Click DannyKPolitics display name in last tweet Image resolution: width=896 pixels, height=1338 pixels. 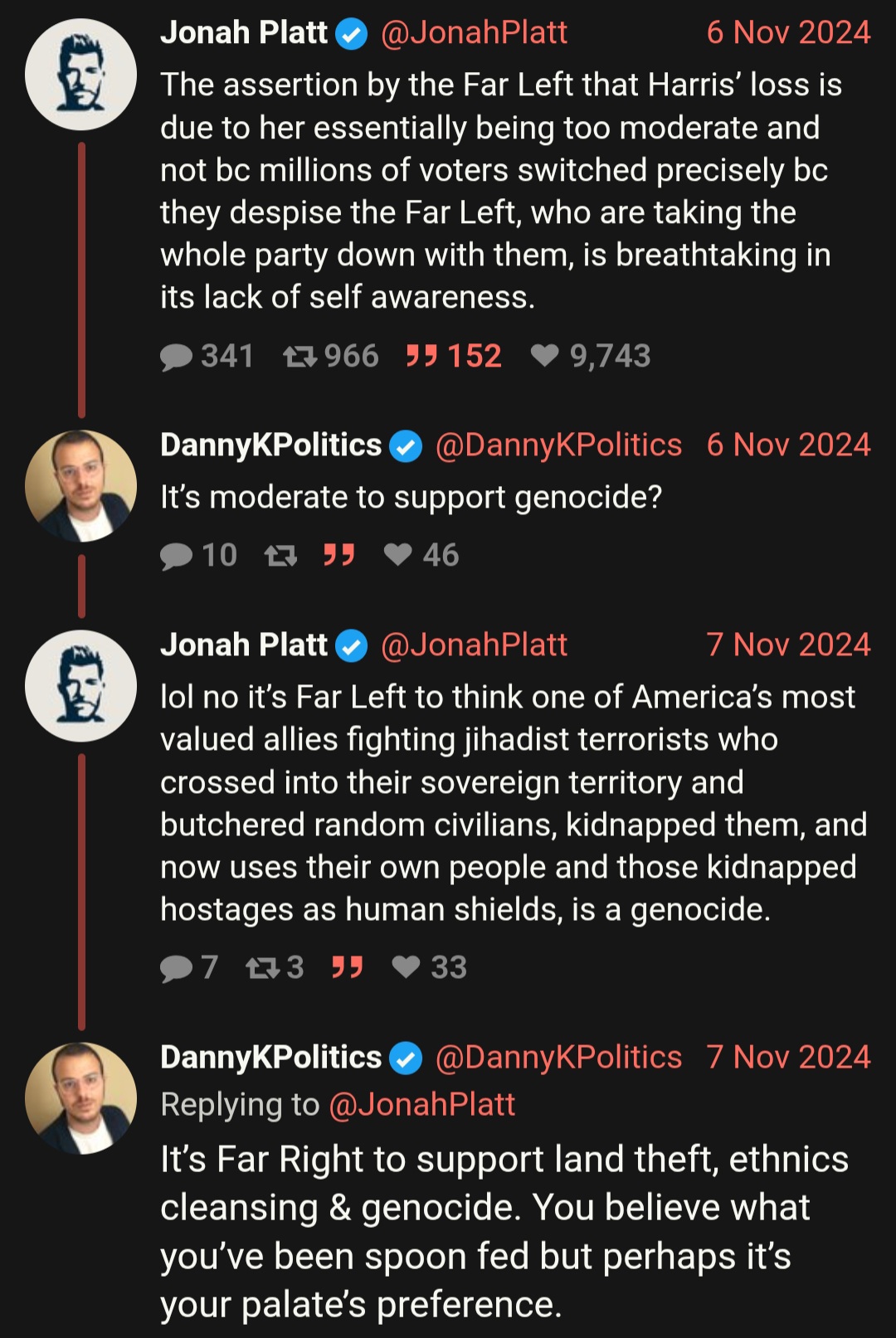click(x=270, y=1058)
